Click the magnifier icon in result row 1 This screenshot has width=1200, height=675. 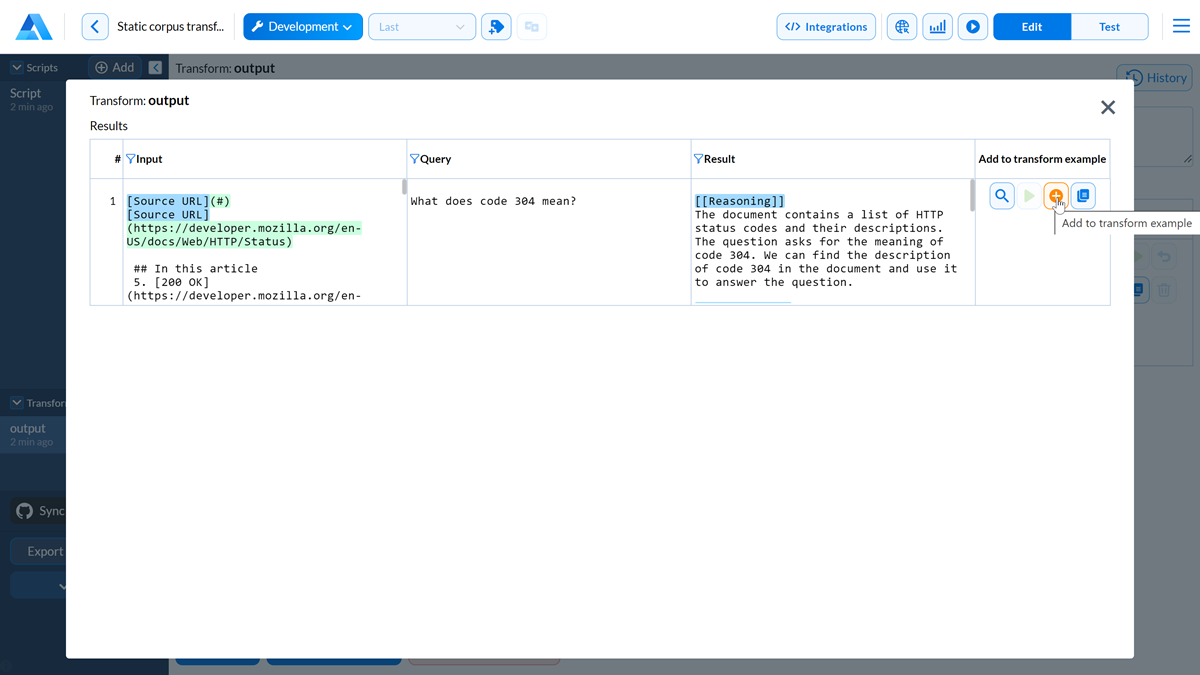(x=1002, y=196)
